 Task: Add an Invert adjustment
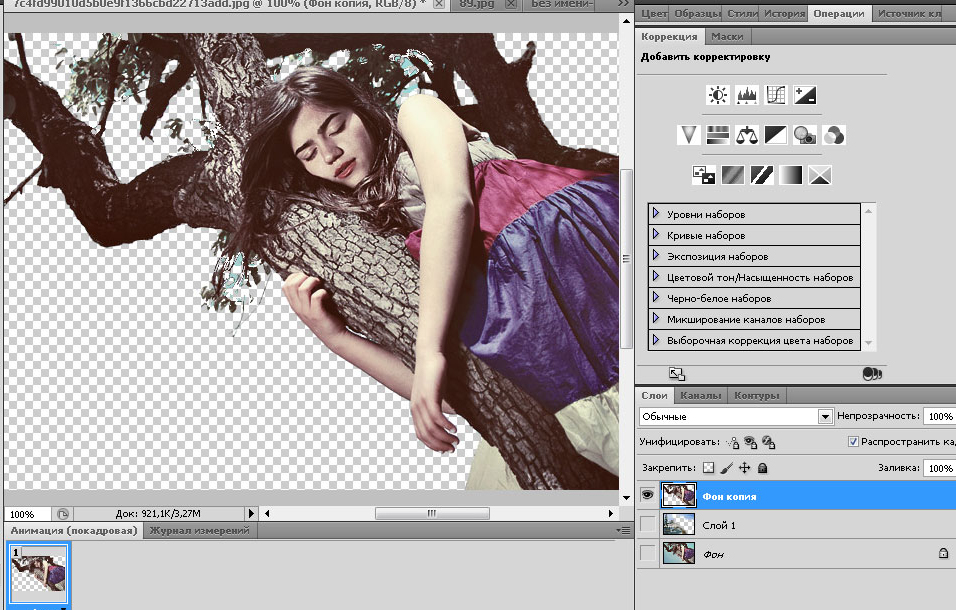704,175
